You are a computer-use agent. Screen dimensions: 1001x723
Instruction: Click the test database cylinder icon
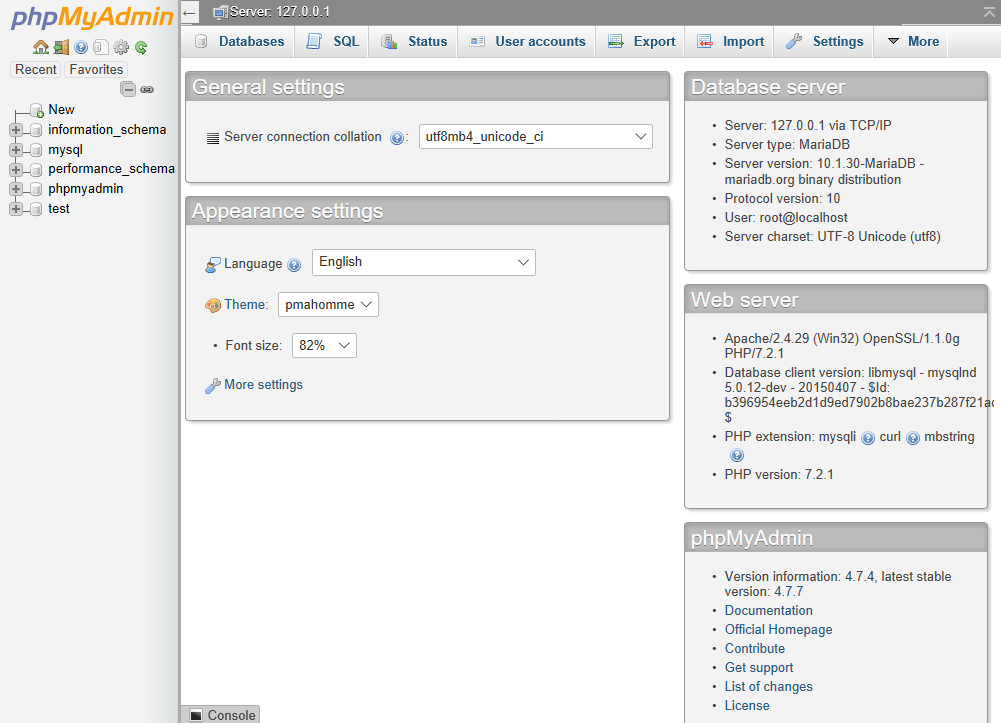point(36,209)
